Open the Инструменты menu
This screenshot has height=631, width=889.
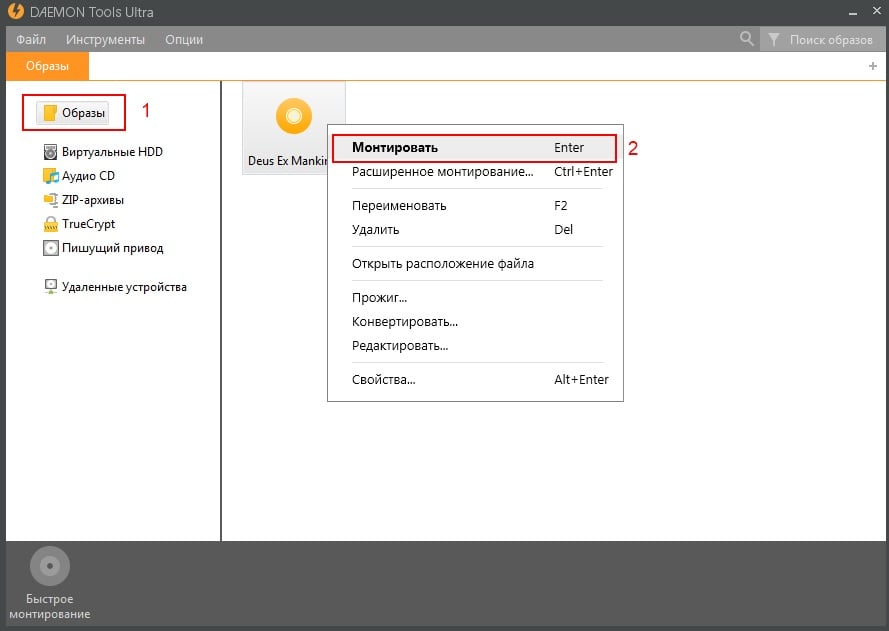coord(104,39)
